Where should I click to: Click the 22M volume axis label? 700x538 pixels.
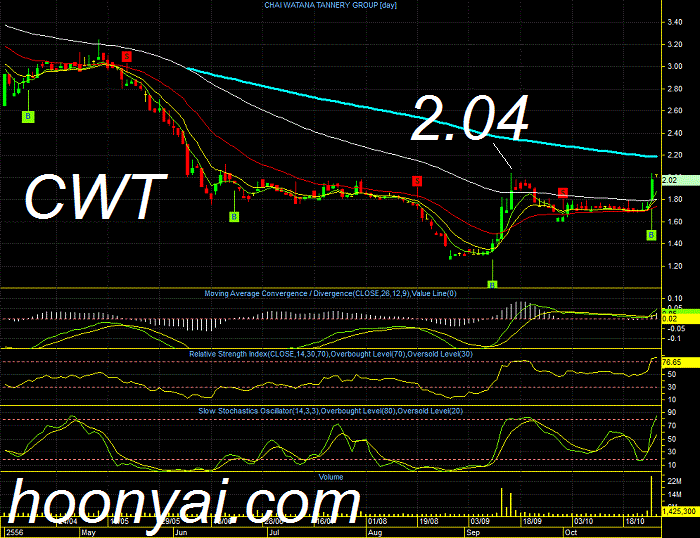coord(674,481)
